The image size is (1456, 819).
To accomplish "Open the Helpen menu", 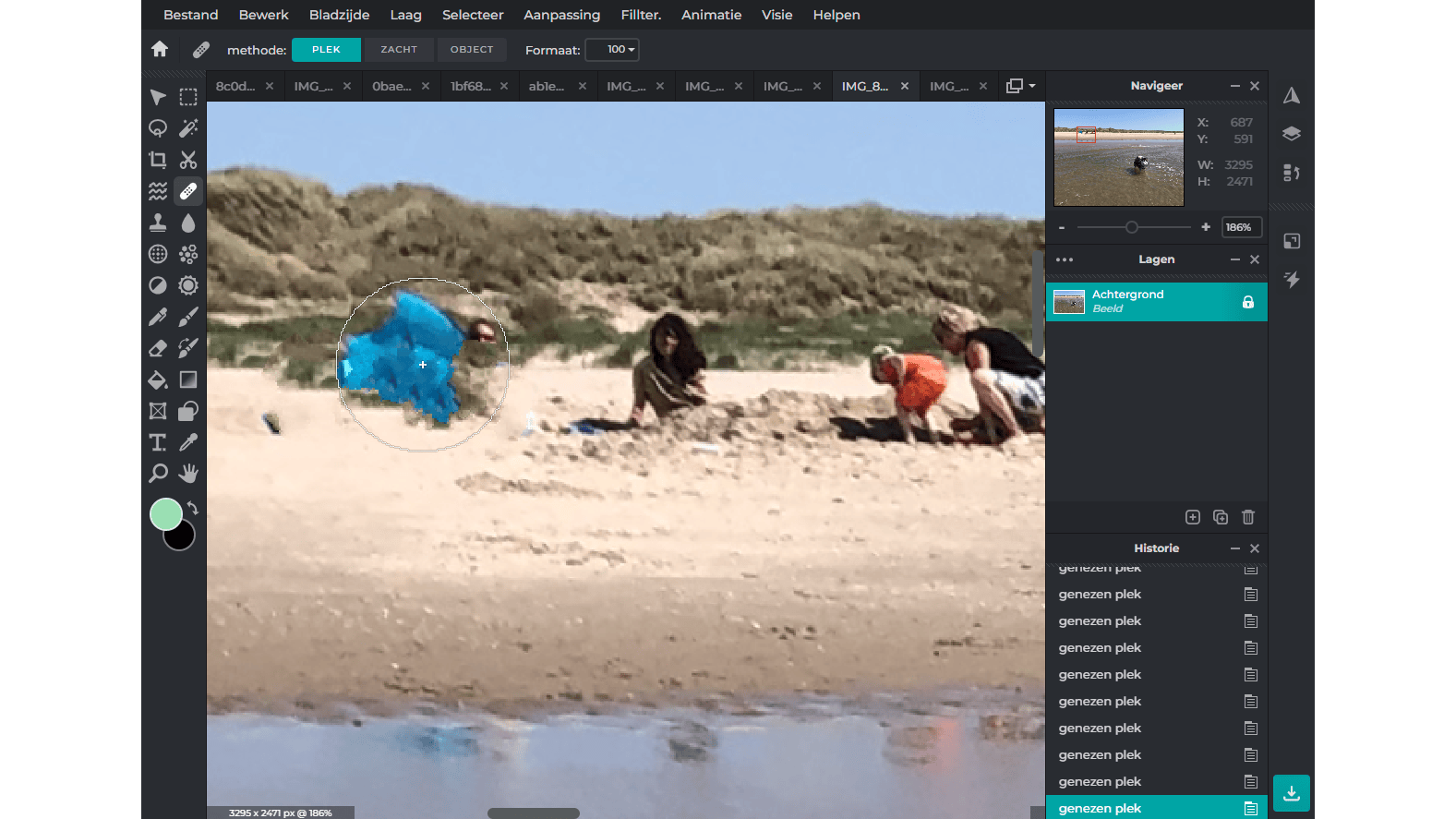I will pyautogui.click(x=836, y=15).
